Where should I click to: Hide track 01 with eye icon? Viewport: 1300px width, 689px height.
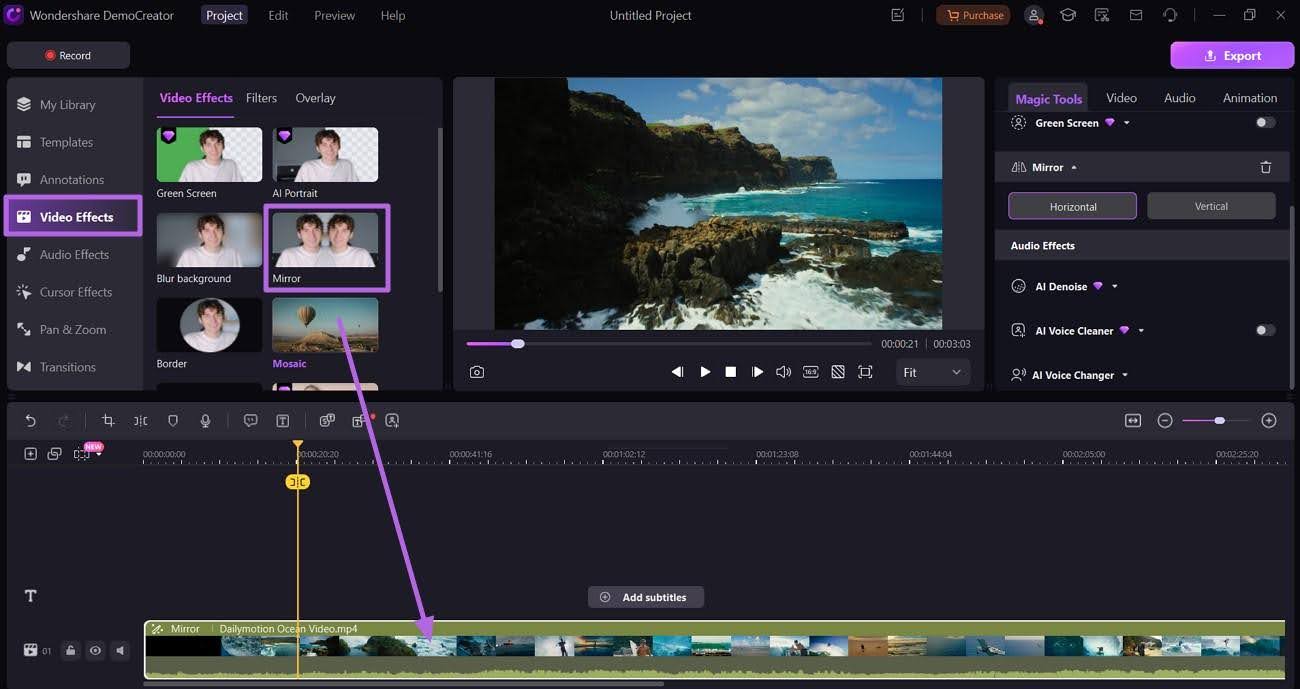[x=95, y=651]
